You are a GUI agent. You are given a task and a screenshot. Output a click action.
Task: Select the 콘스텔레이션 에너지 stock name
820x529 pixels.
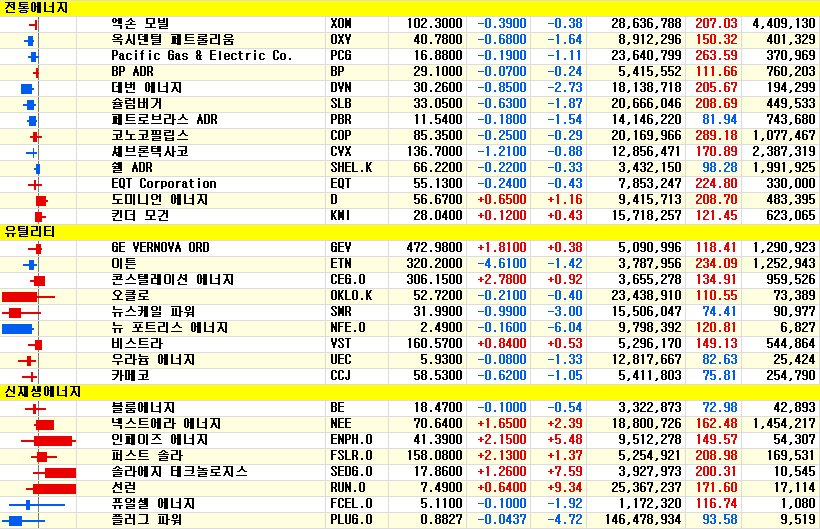click(173, 280)
